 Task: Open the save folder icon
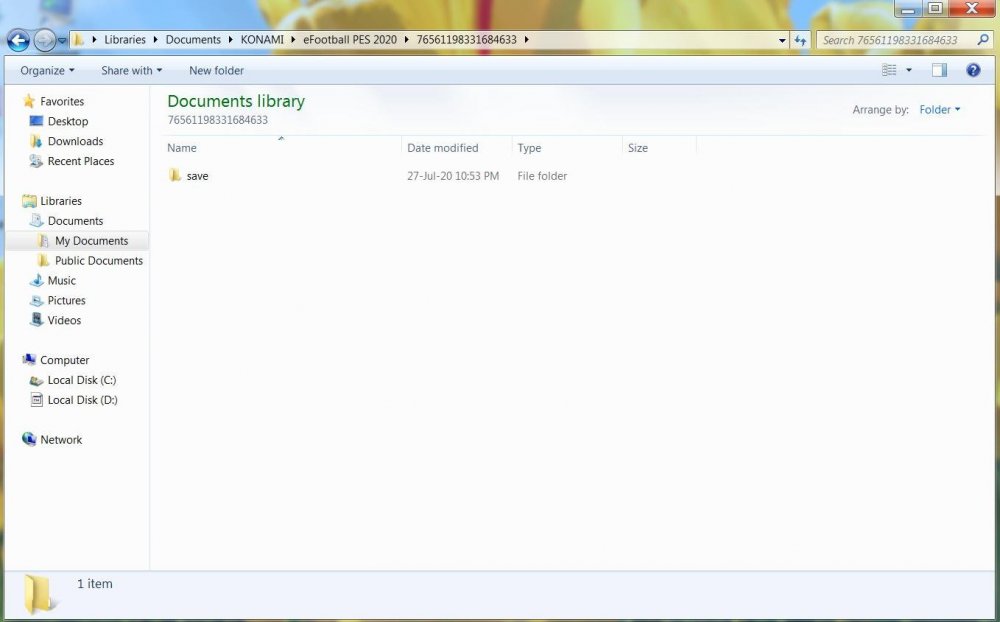point(175,176)
